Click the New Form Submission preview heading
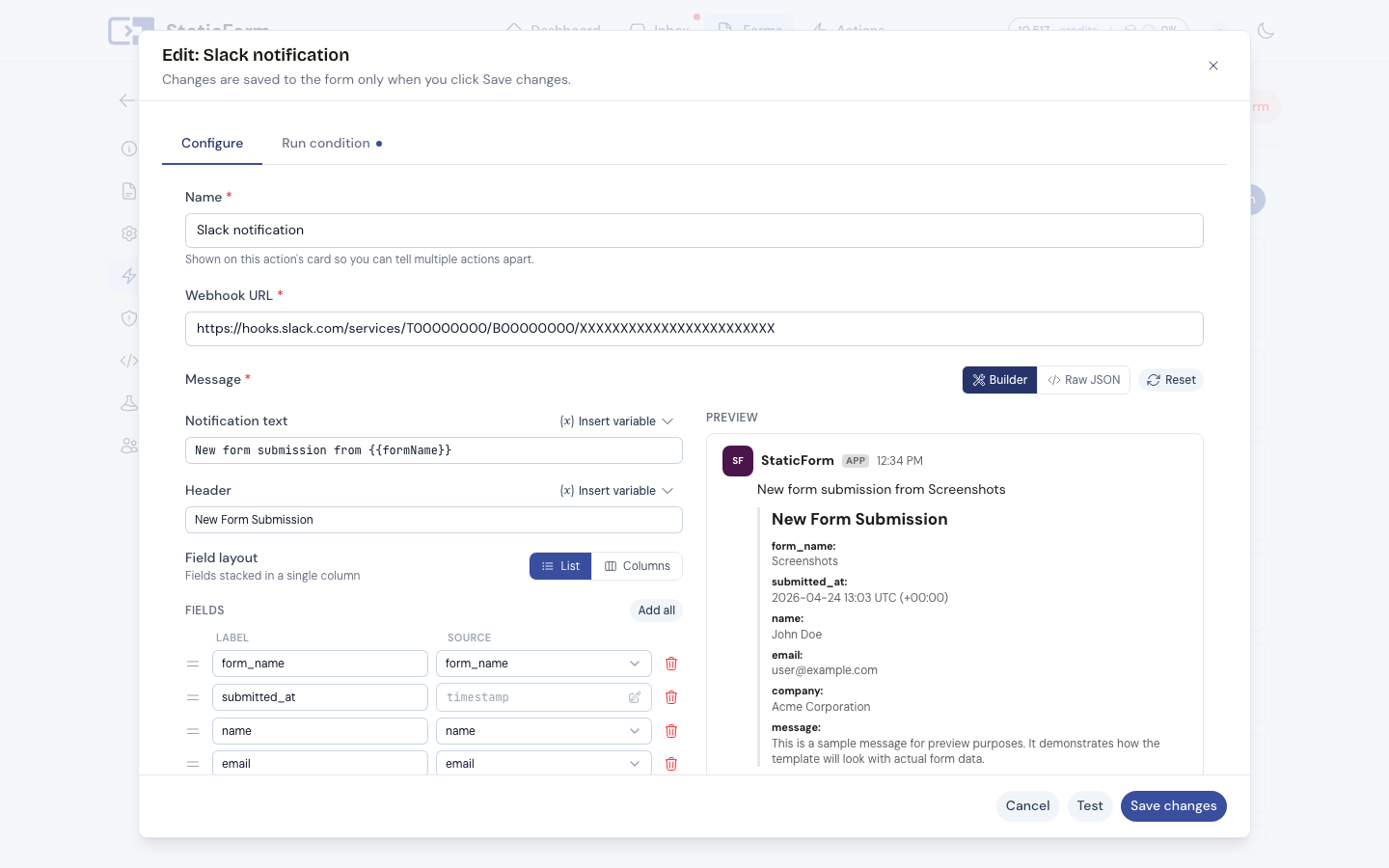 click(859, 519)
